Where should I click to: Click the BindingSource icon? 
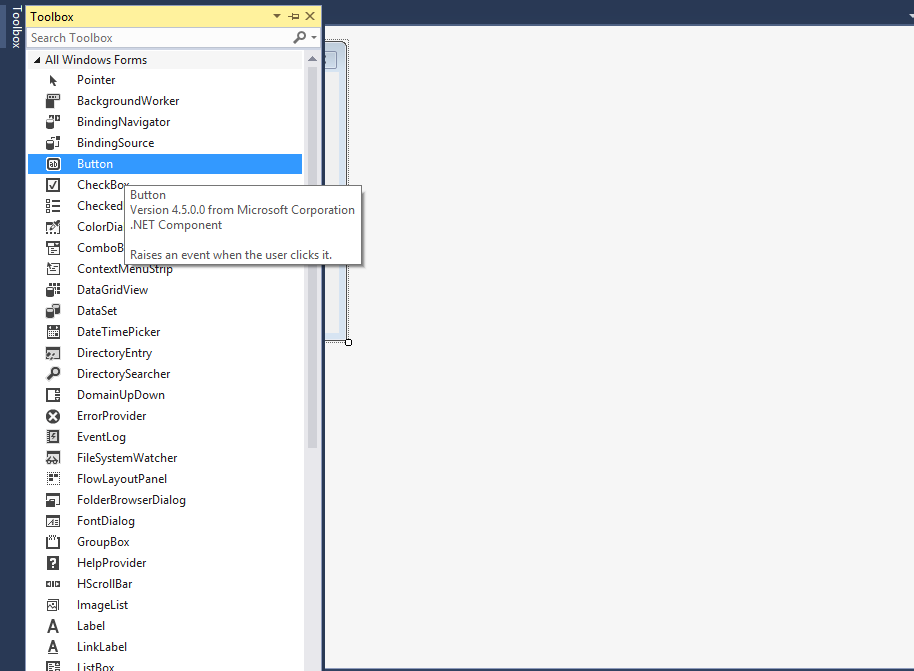click(x=53, y=143)
